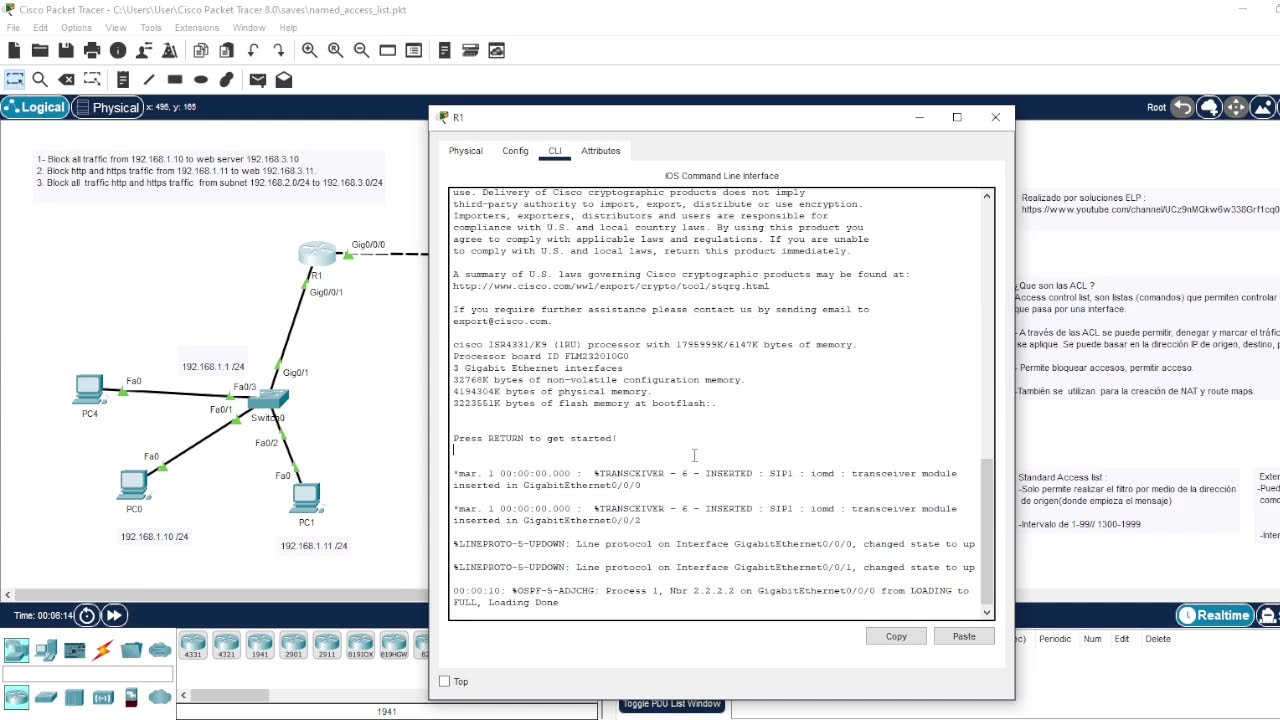Open the File menu
This screenshot has height=720, width=1280.
tap(13, 28)
